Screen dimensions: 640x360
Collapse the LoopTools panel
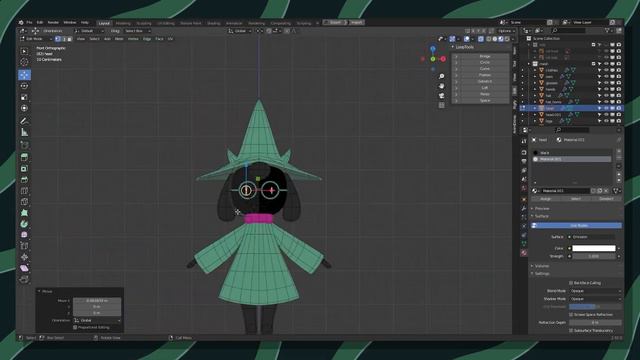click(x=465, y=47)
